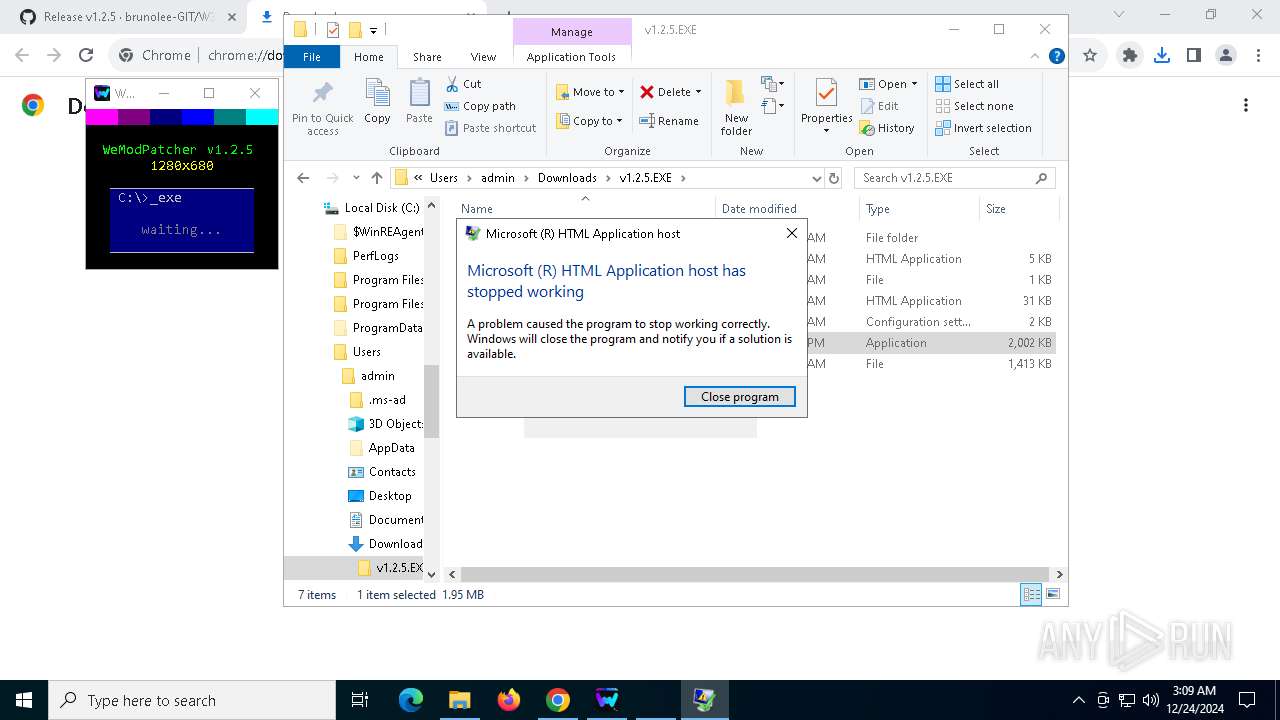1280x720 pixels.
Task: Open Microsoft Edge from taskbar
Action: (x=411, y=700)
